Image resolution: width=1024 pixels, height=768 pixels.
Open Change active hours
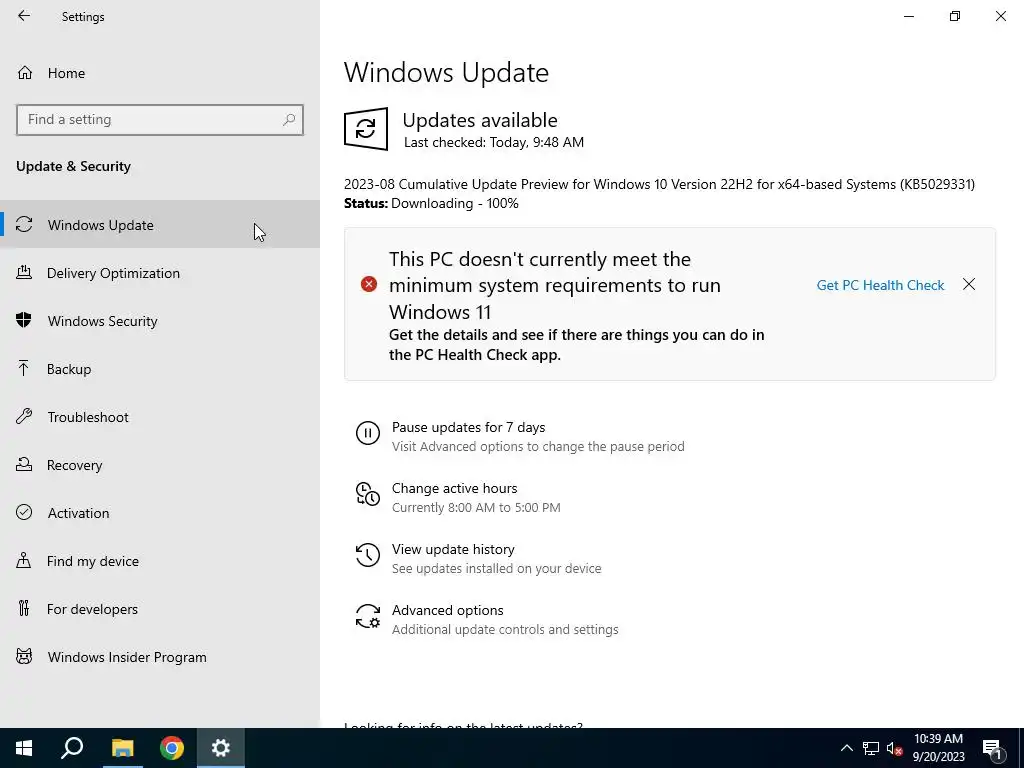pyautogui.click(x=455, y=488)
